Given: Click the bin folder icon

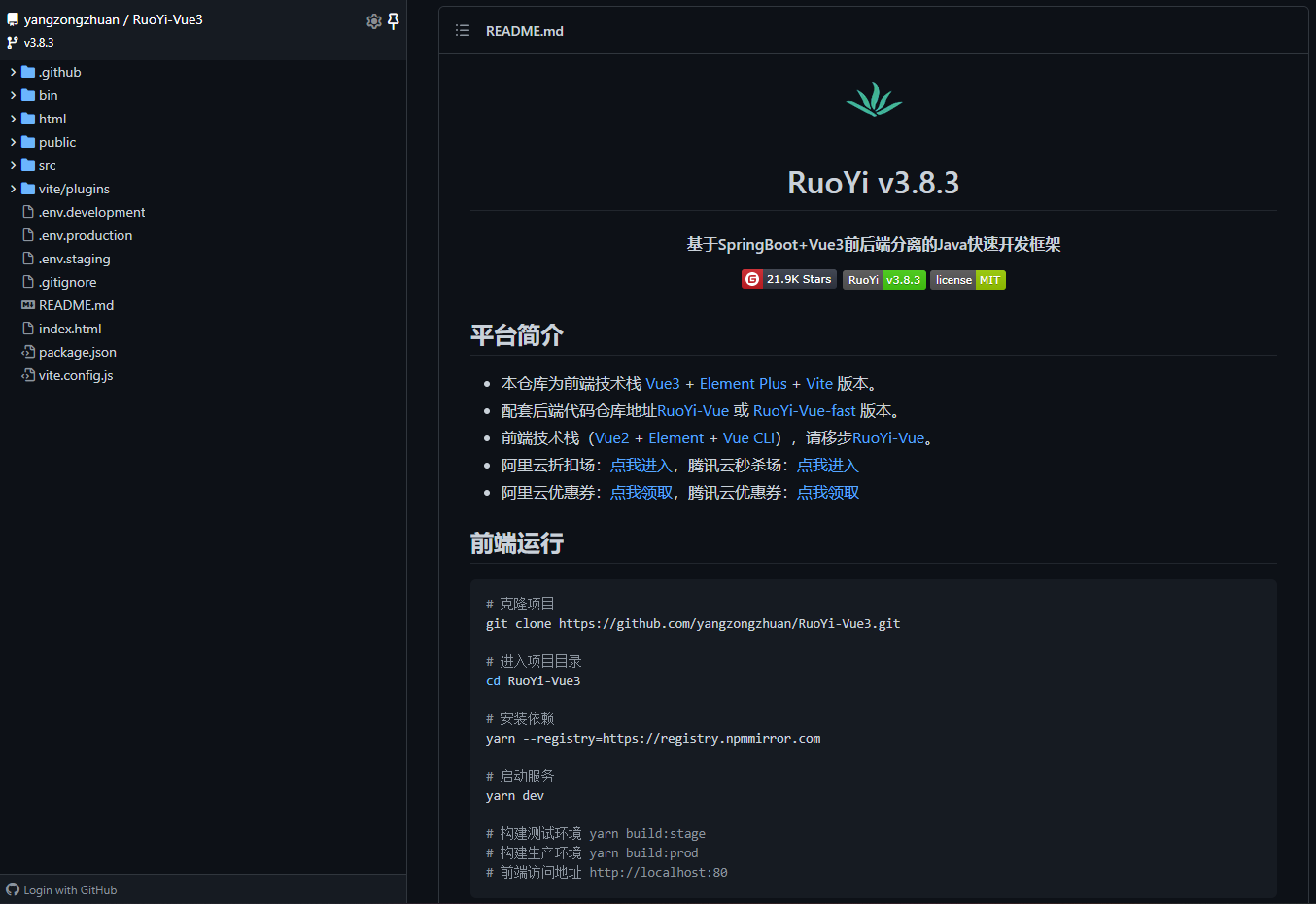Looking at the screenshot, I should [28, 95].
